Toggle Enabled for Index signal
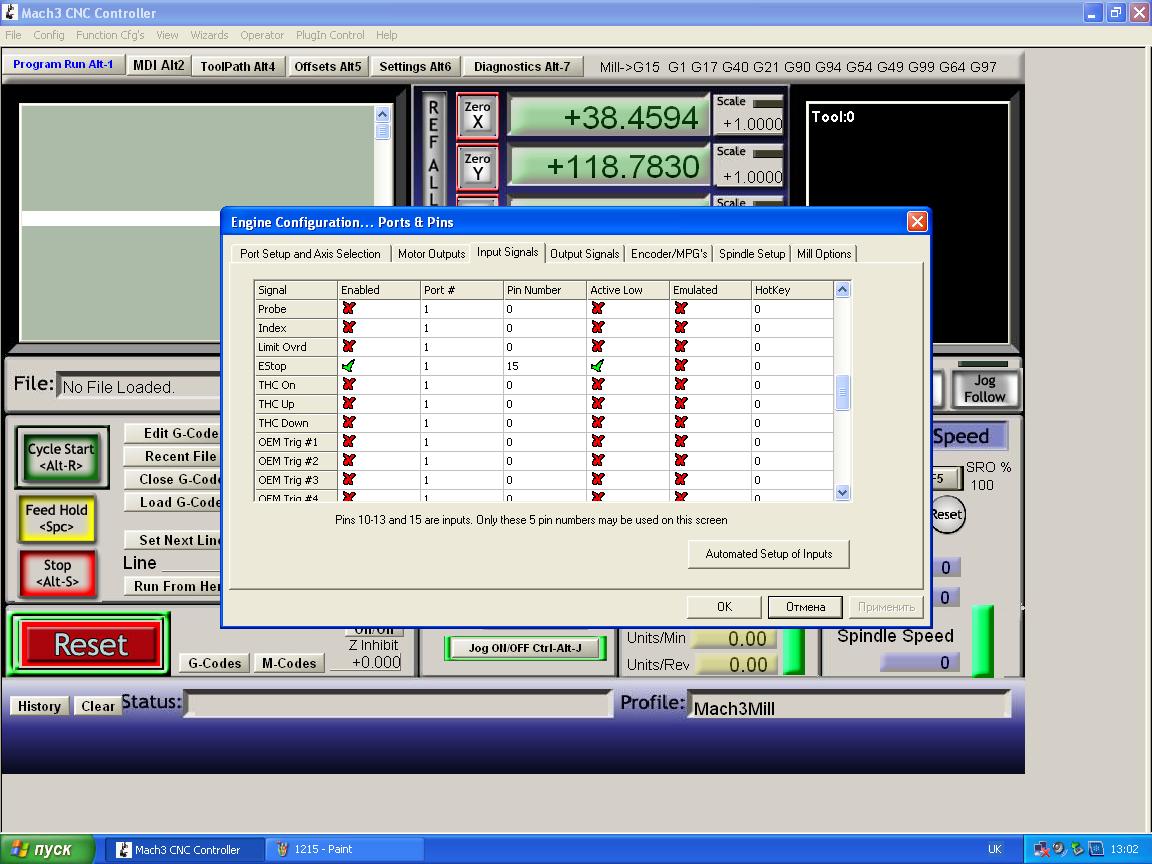The image size is (1152, 864). point(349,328)
